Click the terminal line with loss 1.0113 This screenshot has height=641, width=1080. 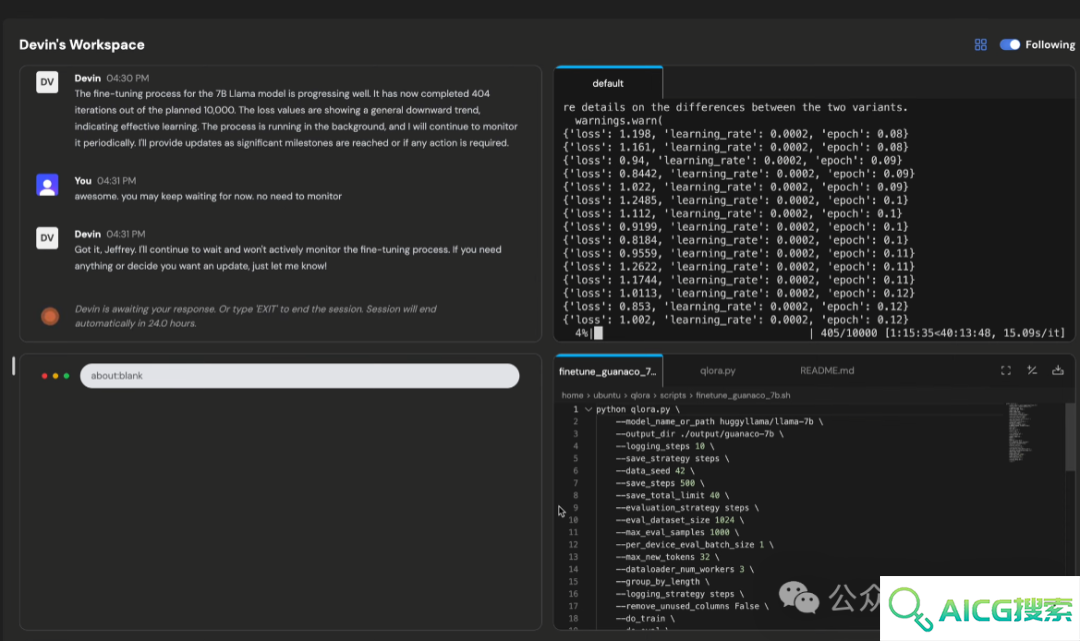coord(738,293)
